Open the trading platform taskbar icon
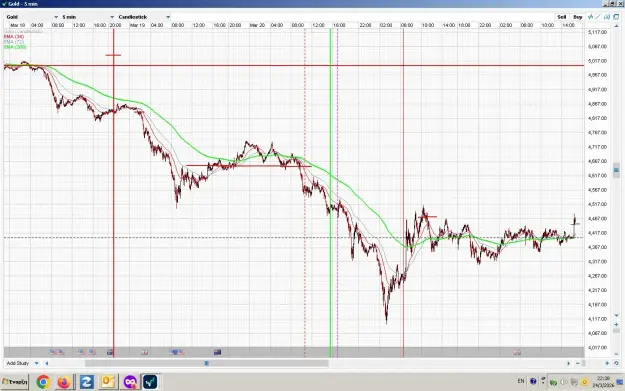 [150, 382]
